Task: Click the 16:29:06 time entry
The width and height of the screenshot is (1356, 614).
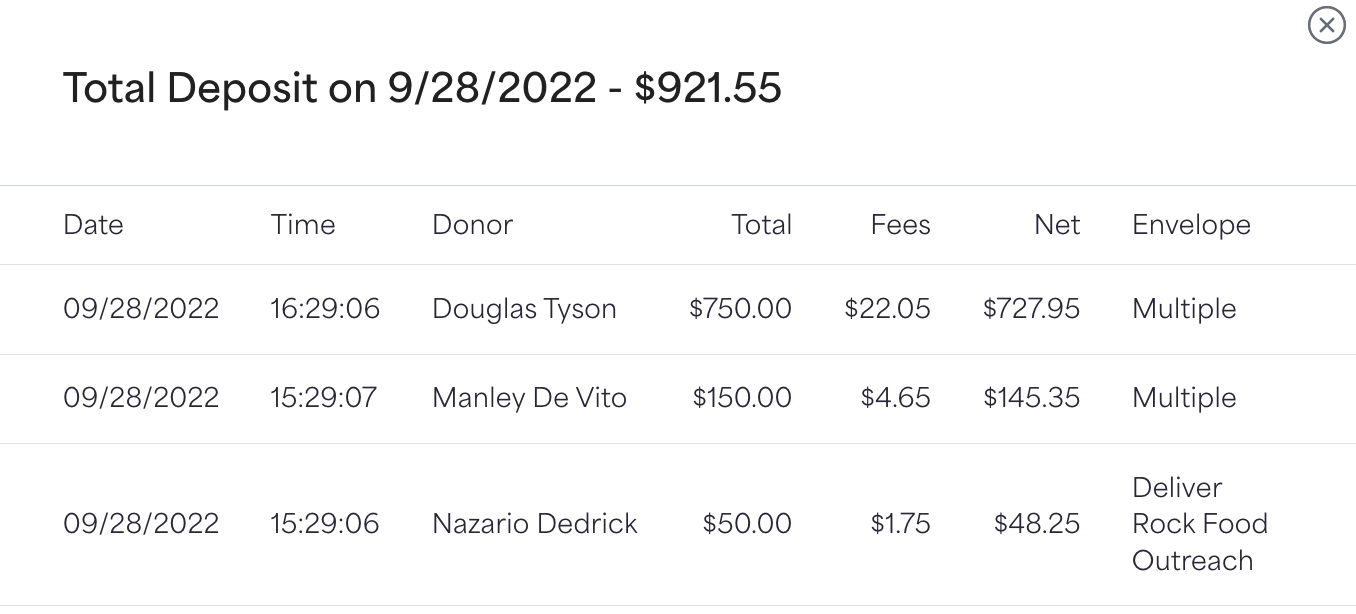Action: point(325,309)
